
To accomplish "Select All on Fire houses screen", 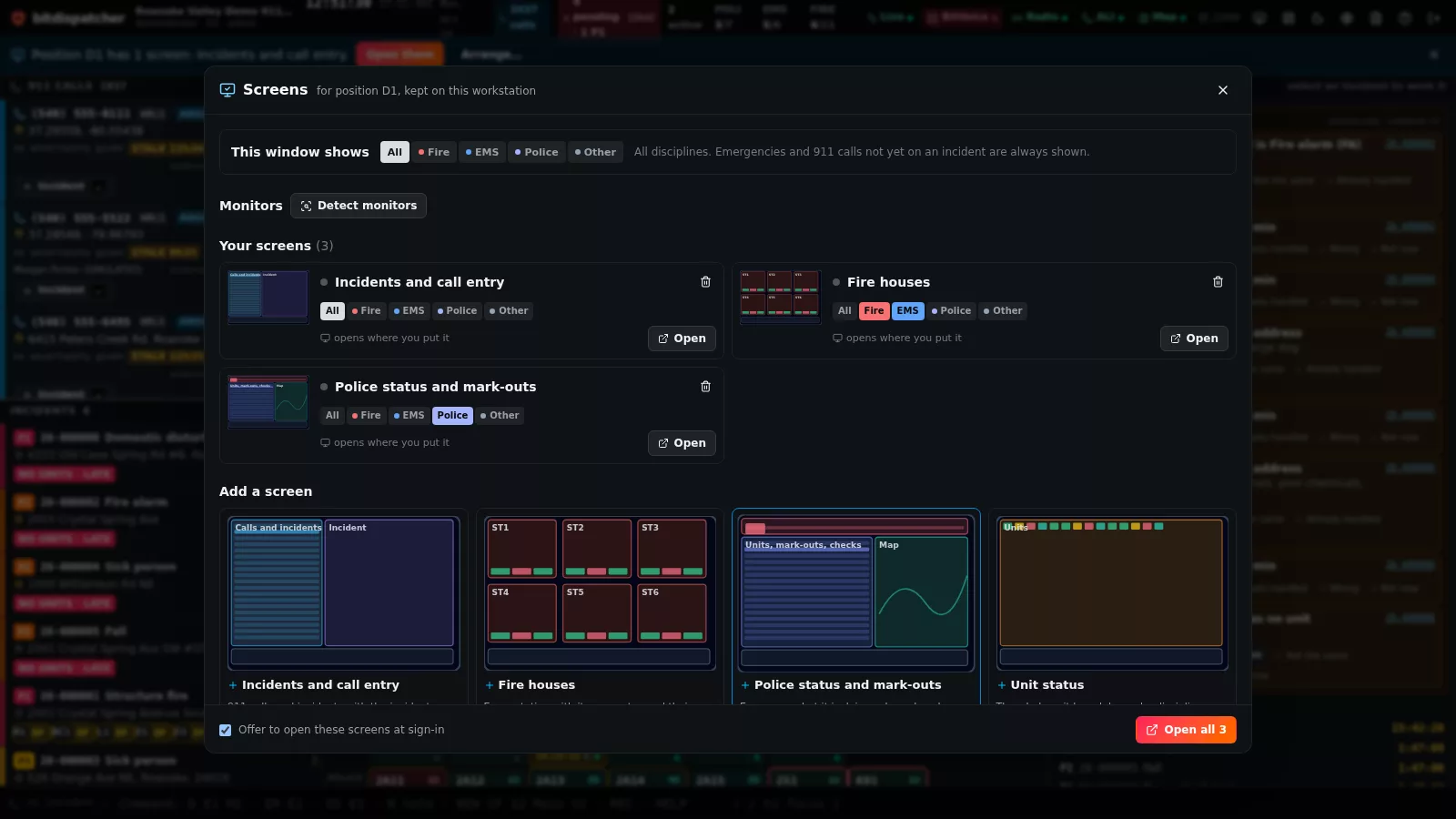I will point(844,311).
